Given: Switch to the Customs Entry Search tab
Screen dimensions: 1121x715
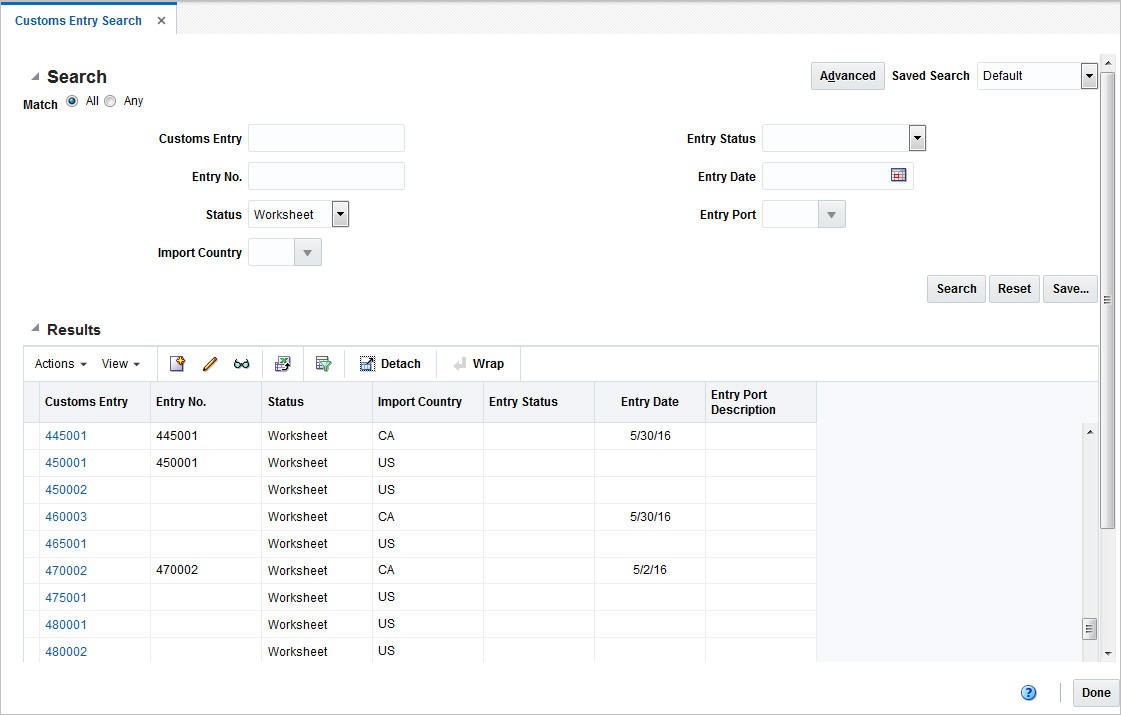Looking at the screenshot, I should tap(78, 19).
